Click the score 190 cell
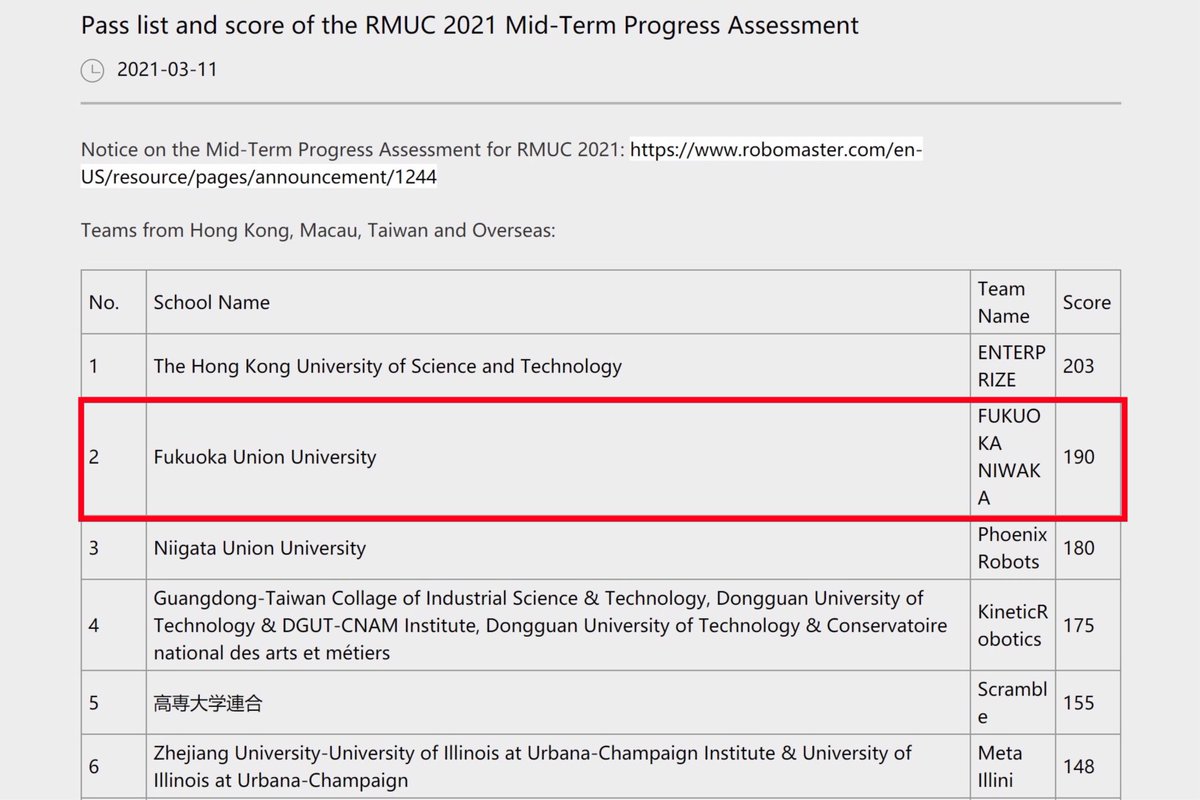The height and width of the screenshot is (800, 1200). coord(1088,457)
